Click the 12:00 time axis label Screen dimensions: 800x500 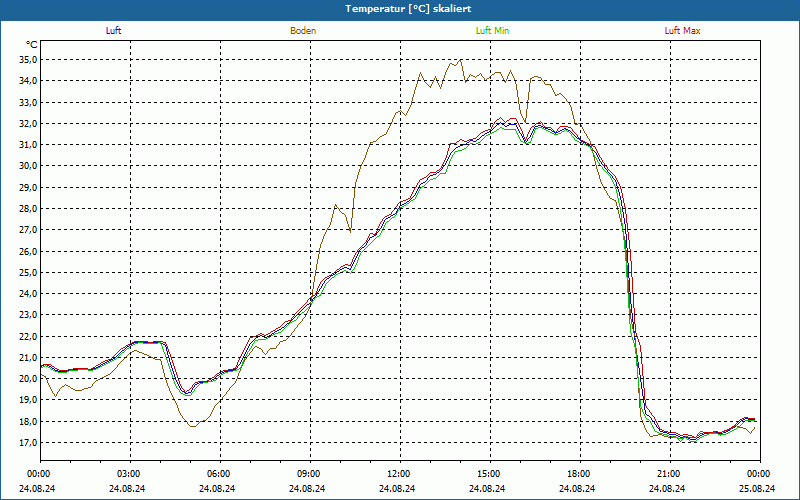tap(398, 474)
